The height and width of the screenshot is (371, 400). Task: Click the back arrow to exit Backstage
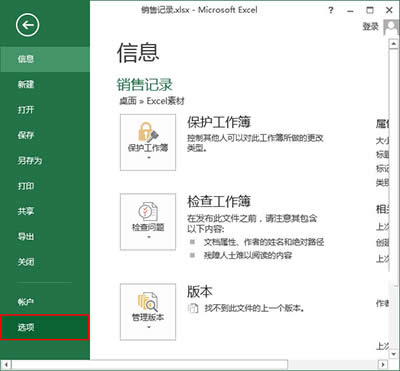27,25
